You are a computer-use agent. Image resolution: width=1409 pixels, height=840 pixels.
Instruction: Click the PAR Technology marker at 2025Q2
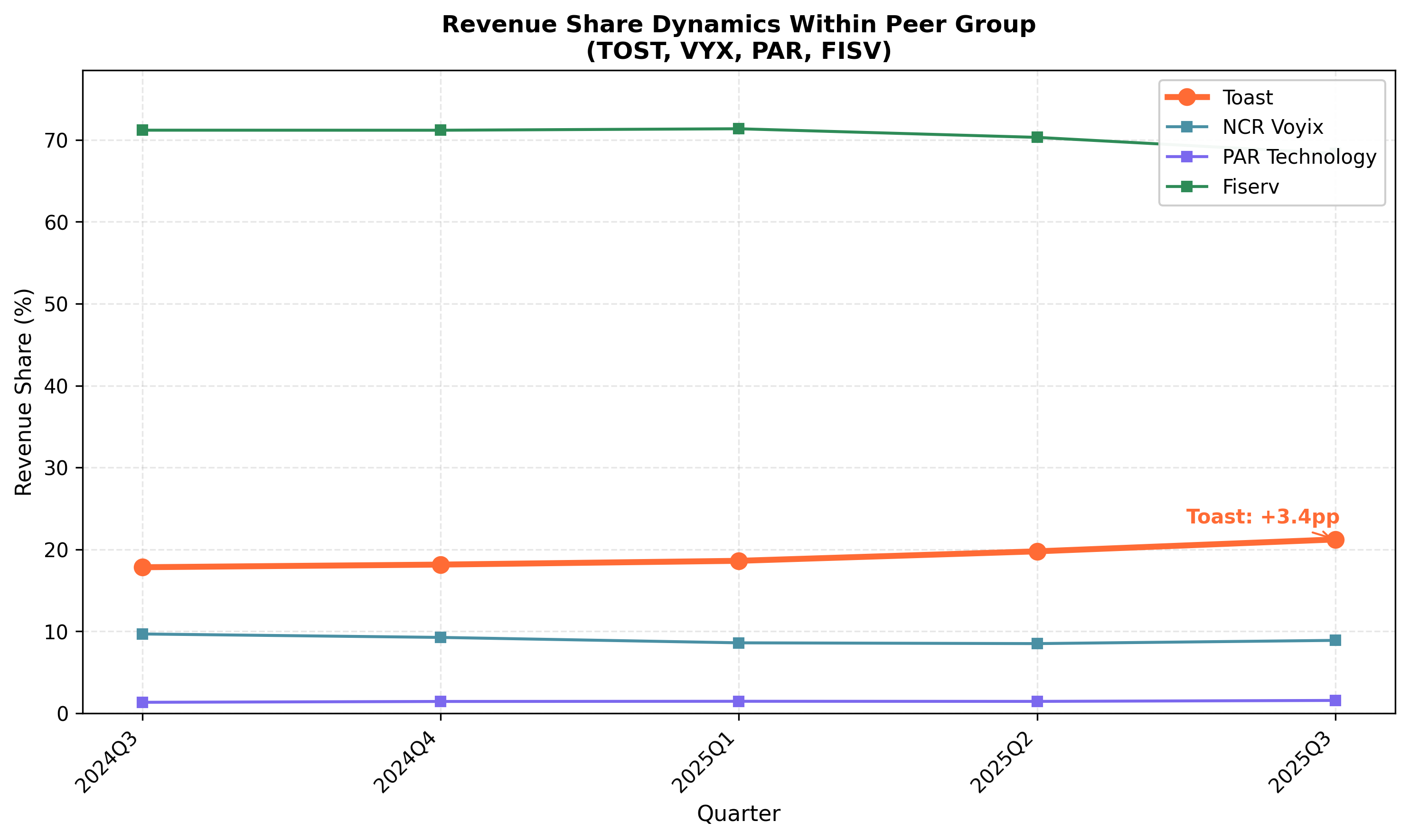pyautogui.click(x=1037, y=701)
